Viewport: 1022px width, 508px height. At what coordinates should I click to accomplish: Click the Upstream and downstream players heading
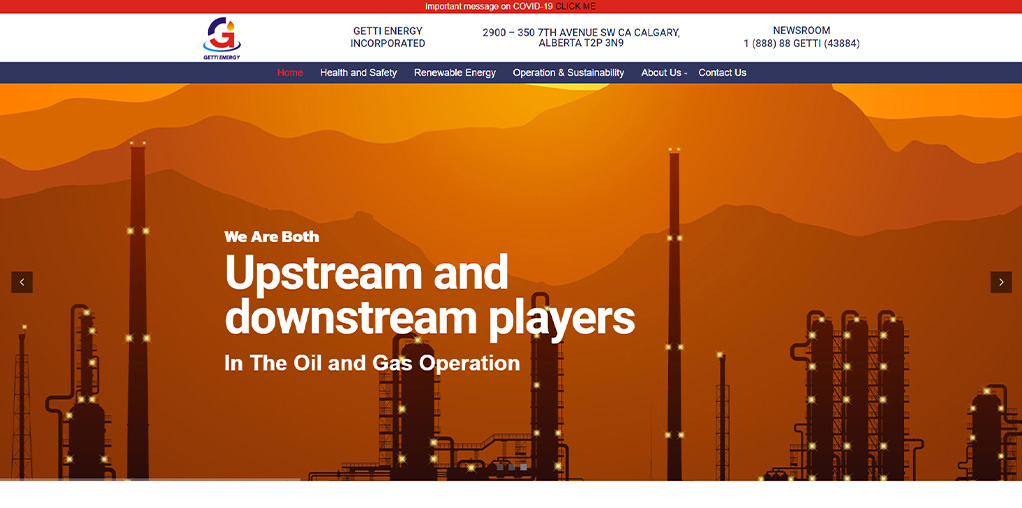pyautogui.click(x=429, y=295)
